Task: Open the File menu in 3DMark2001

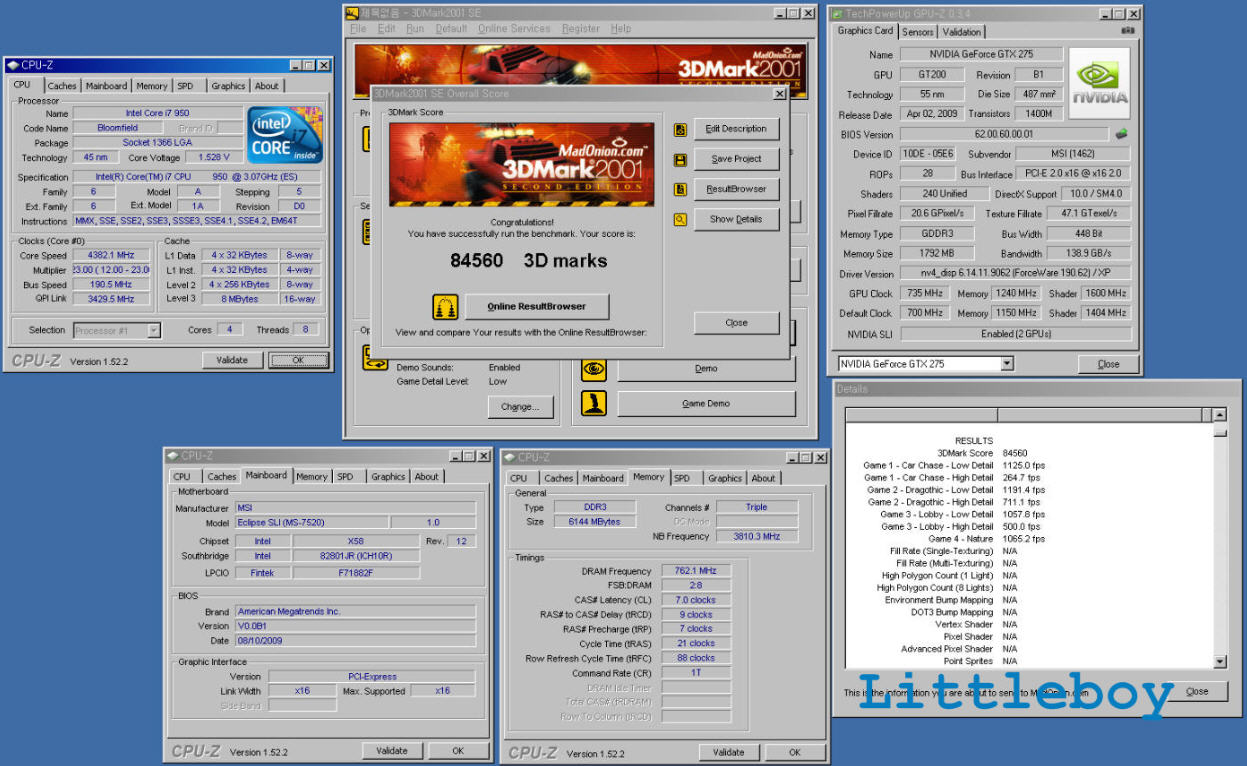Action: 358,29
